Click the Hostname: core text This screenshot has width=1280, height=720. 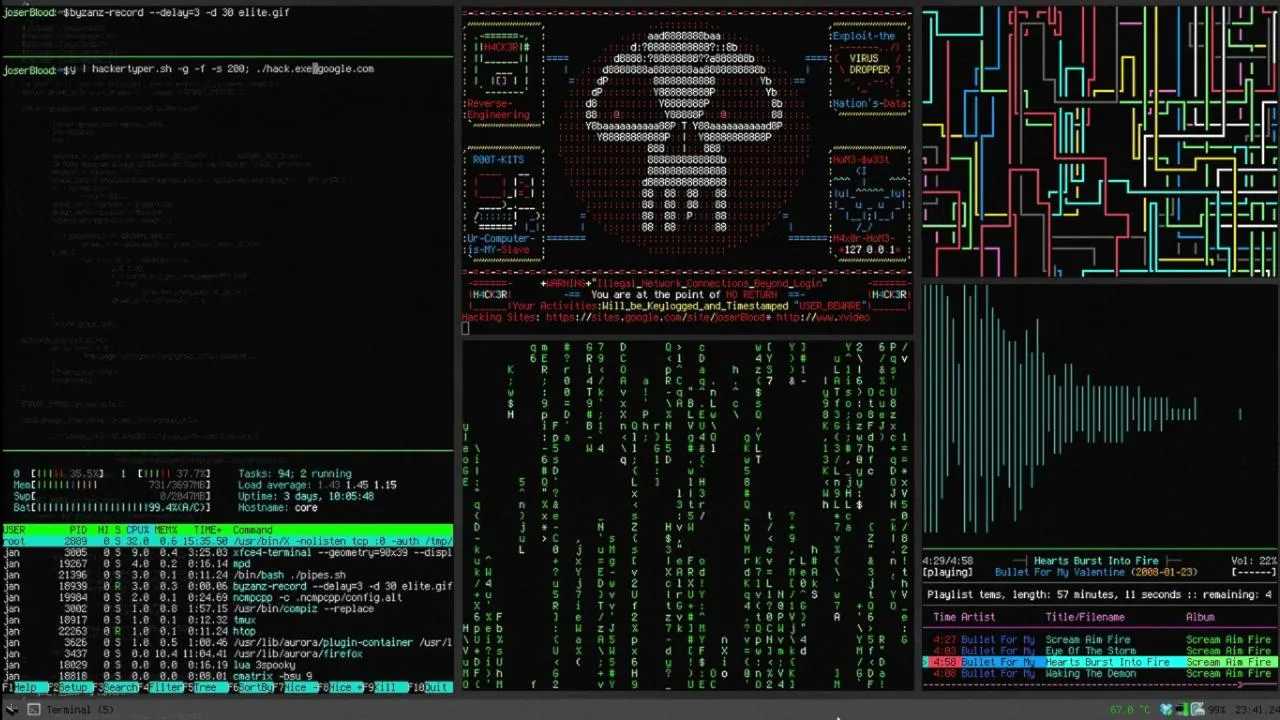[x=277, y=507]
